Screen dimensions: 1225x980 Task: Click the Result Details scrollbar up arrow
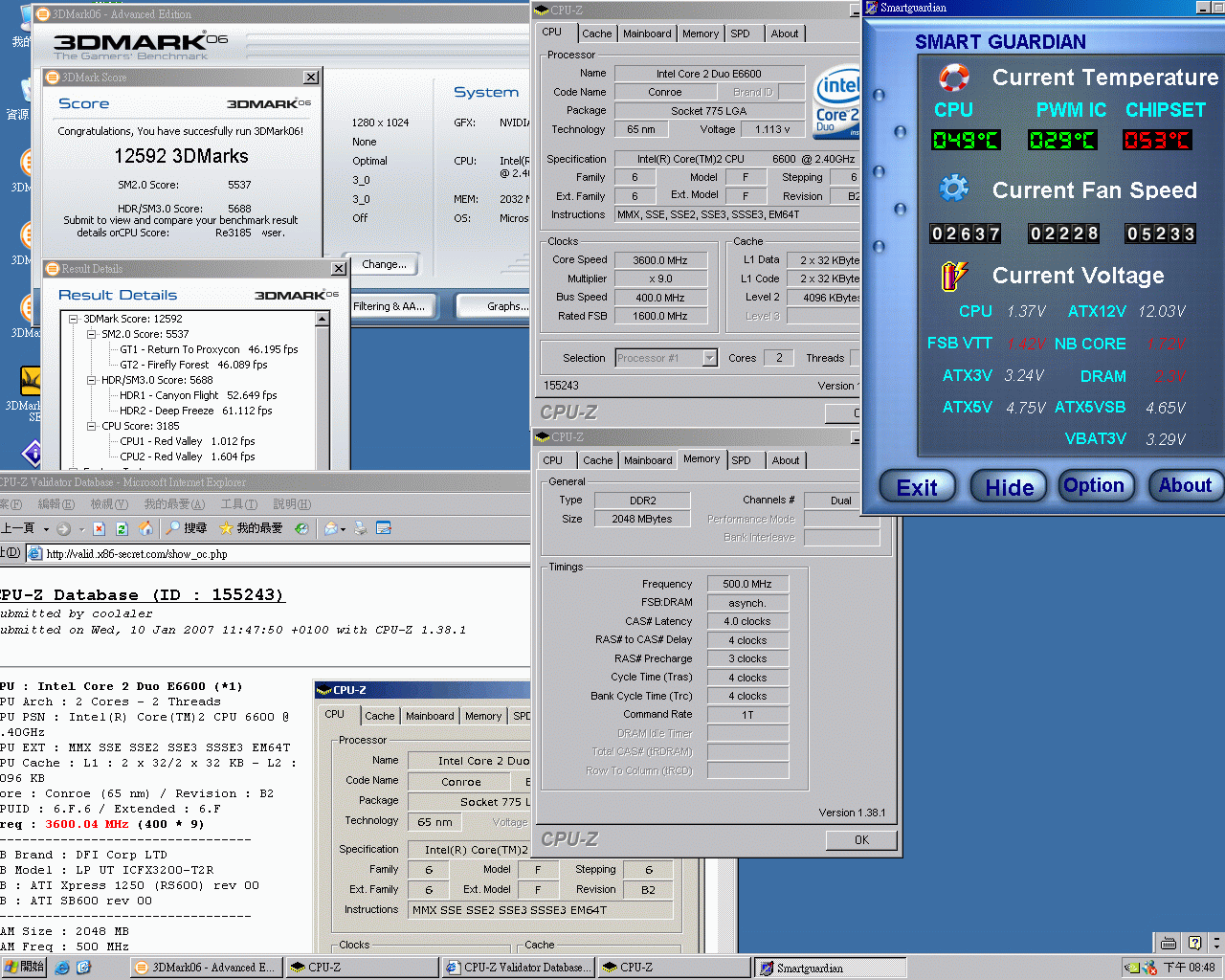[x=323, y=320]
